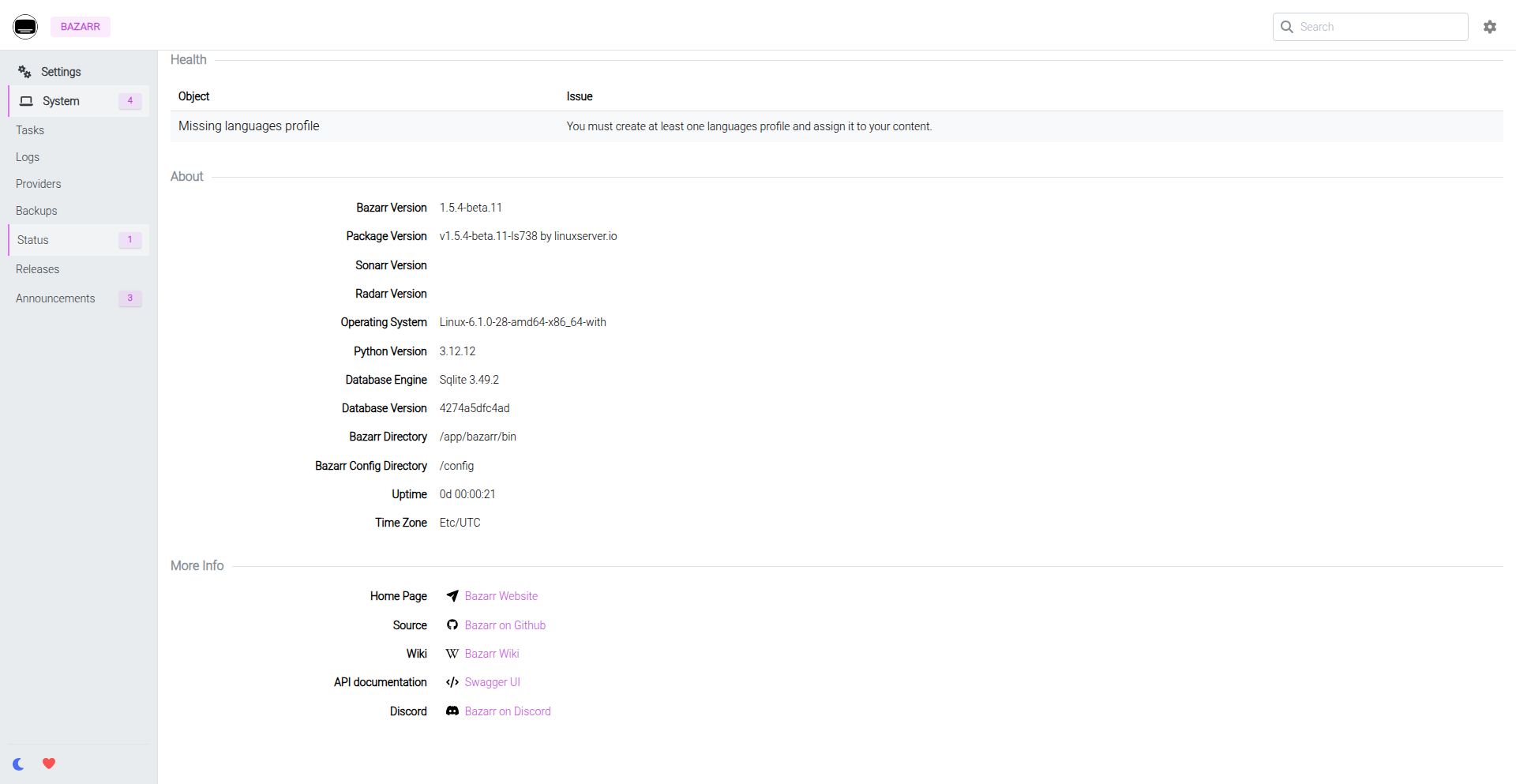This screenshot has width=1516, height=784.
Task: Switch to the Releases page
Action: pyautogui.click(x=37, y=268)
